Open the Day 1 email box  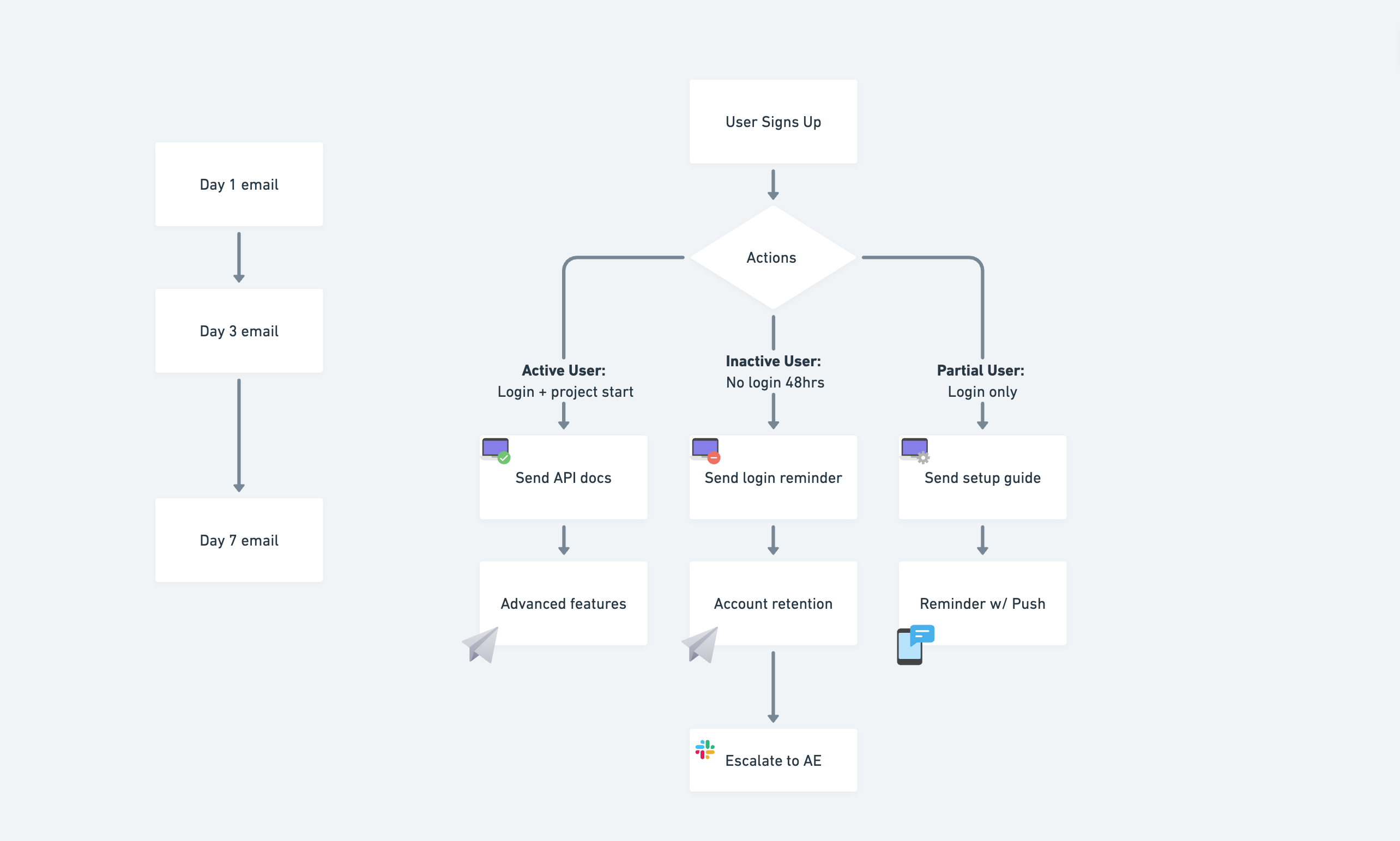pyautogui.click(x=239, y=184)
